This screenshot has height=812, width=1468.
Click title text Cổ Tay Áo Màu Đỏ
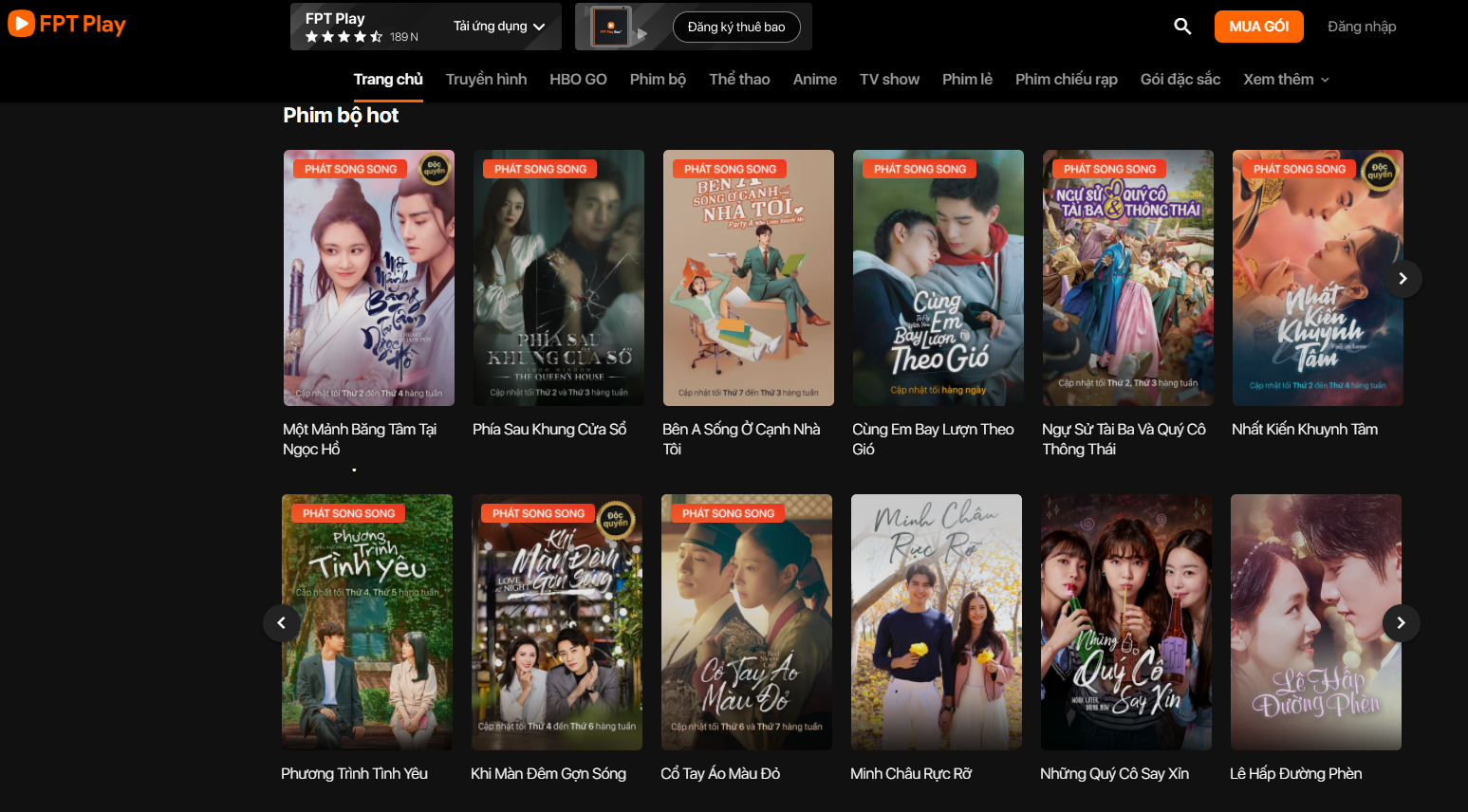coord(720,774)
